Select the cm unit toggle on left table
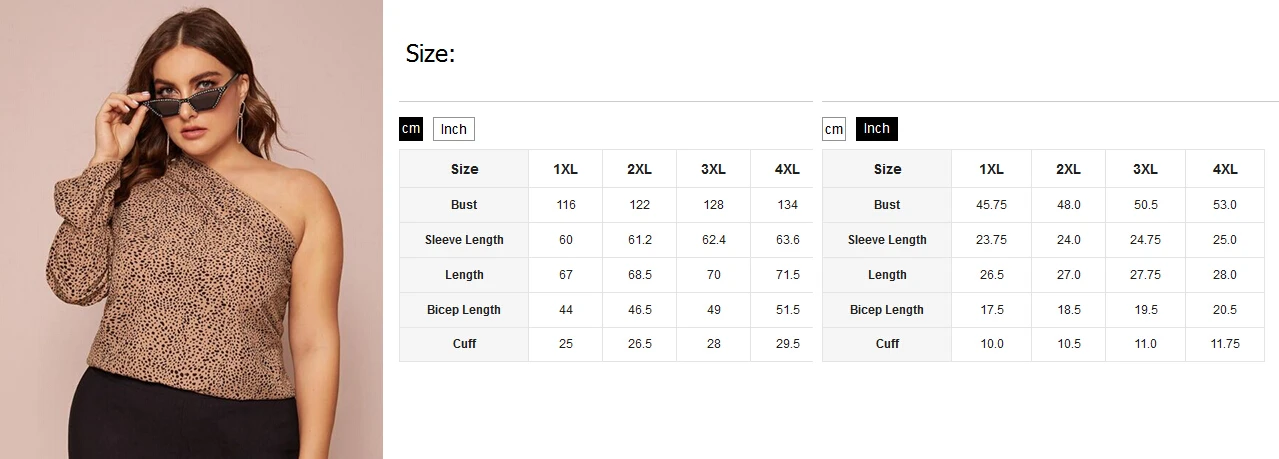This screenshot has height=459, width=1279. (x=410, y=129)
